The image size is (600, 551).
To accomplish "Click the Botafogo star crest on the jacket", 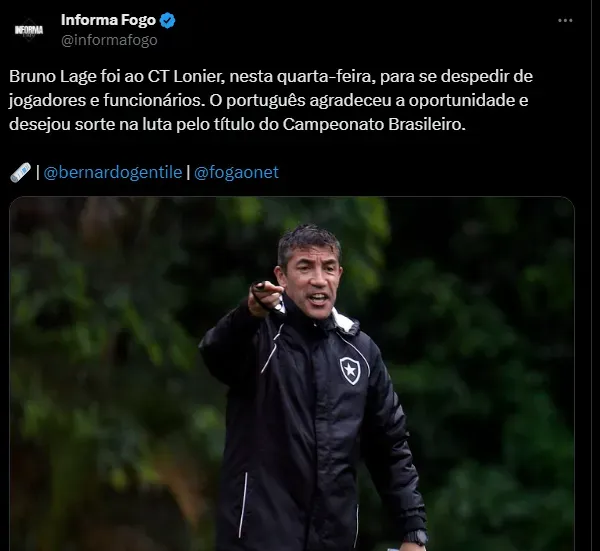I will [x=349, y=370].
